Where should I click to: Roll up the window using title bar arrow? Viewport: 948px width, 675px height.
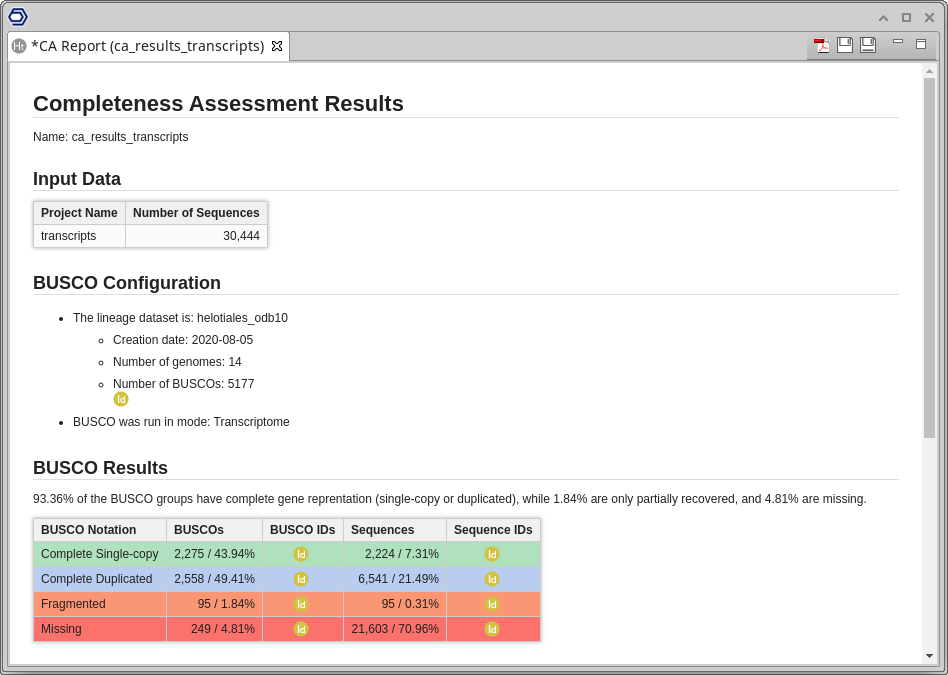click(883, 17)
